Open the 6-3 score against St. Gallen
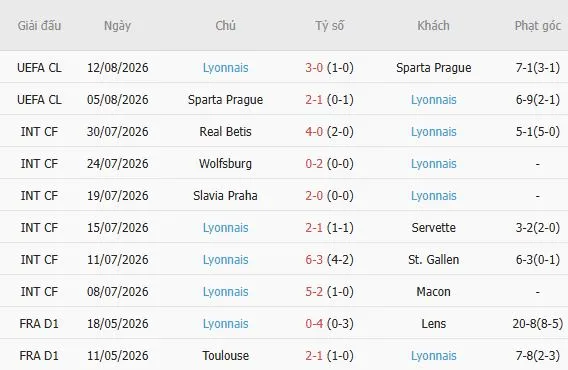 point(314,259)
